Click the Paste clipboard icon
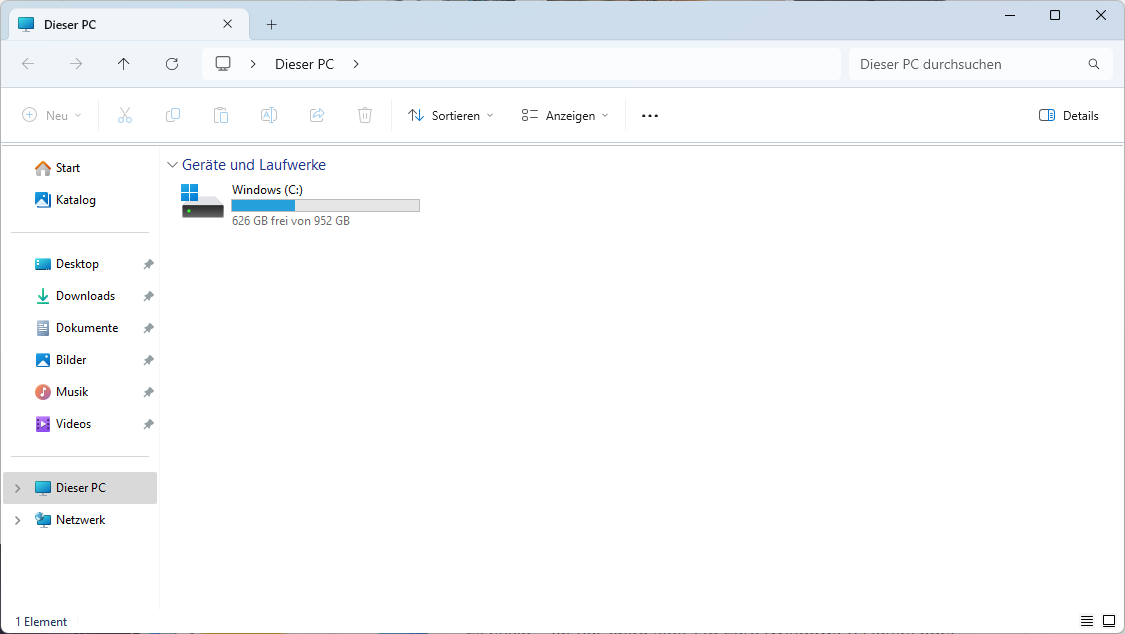The height and width of the screenshot is (634, 1125). tap(221, 115)
